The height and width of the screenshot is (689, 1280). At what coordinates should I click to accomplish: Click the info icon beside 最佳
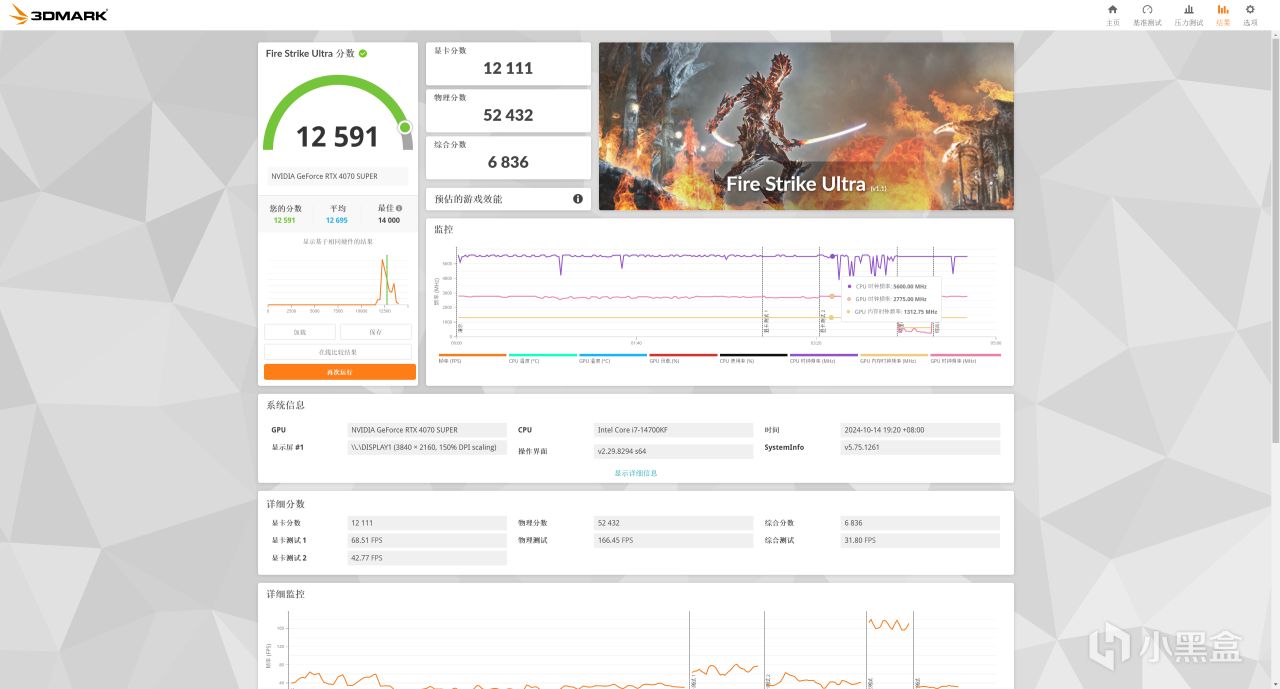(x=399, y=208)
